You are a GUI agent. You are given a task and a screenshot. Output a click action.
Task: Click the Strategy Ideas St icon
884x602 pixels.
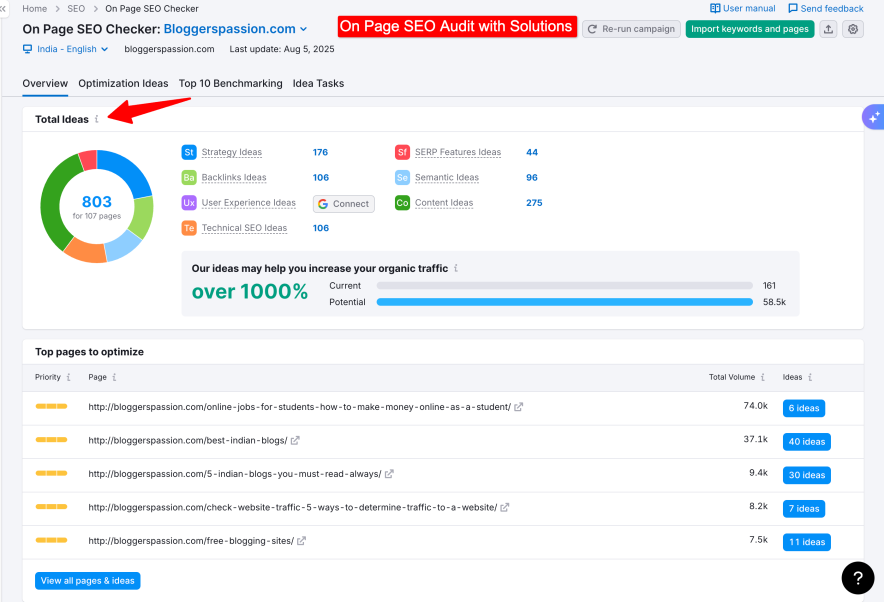click(190, 152)
